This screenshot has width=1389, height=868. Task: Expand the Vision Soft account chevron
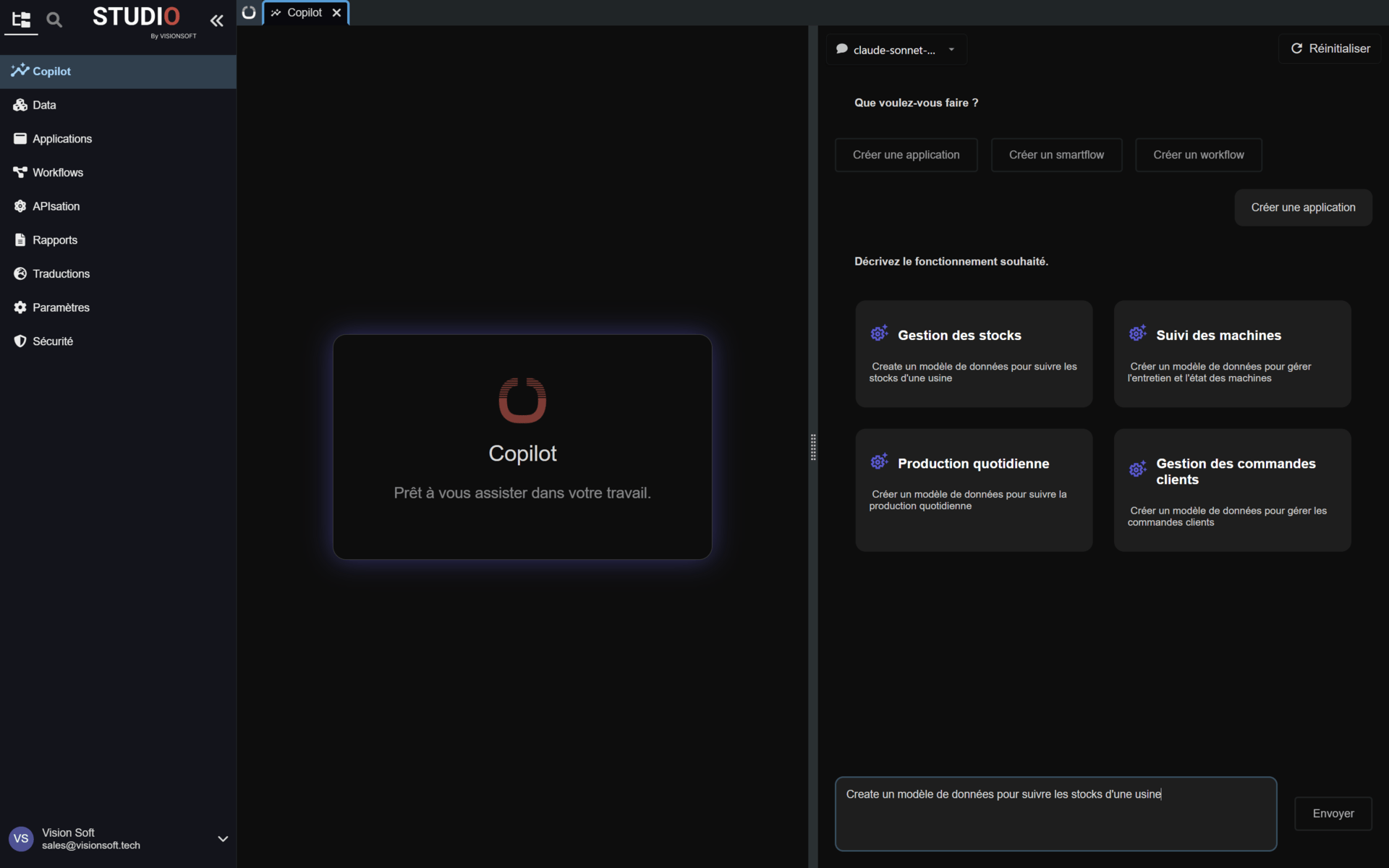click(x=223, y=838)
